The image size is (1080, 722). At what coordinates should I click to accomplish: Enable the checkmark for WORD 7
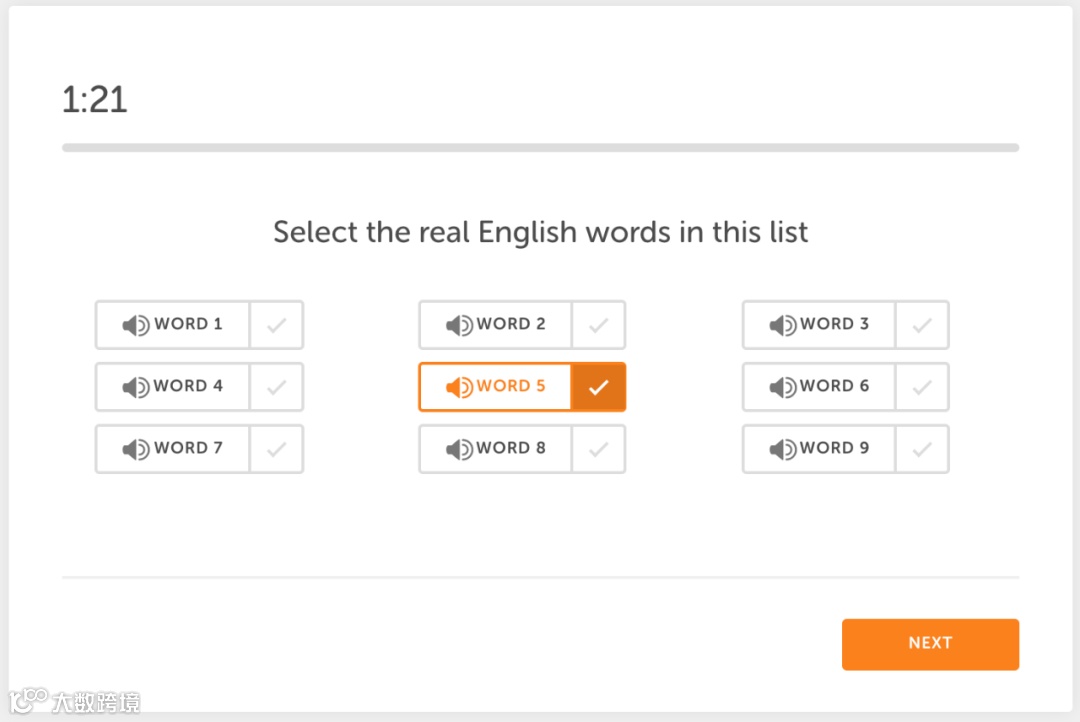tap(276, 449)
